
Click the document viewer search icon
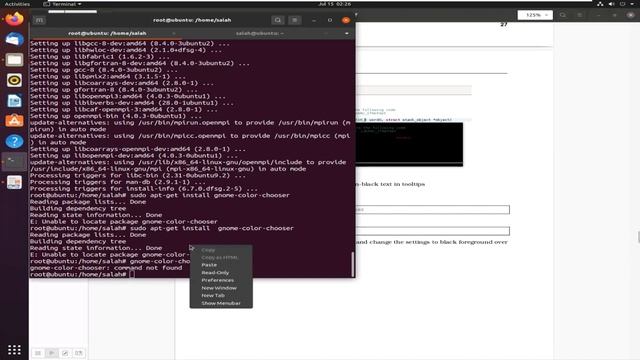pos(563,15)
